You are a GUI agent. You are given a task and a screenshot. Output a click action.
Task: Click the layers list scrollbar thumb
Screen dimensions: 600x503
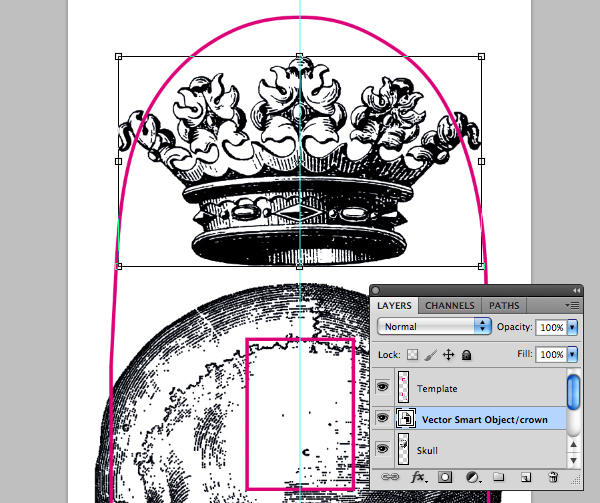[x=573, y=392]
